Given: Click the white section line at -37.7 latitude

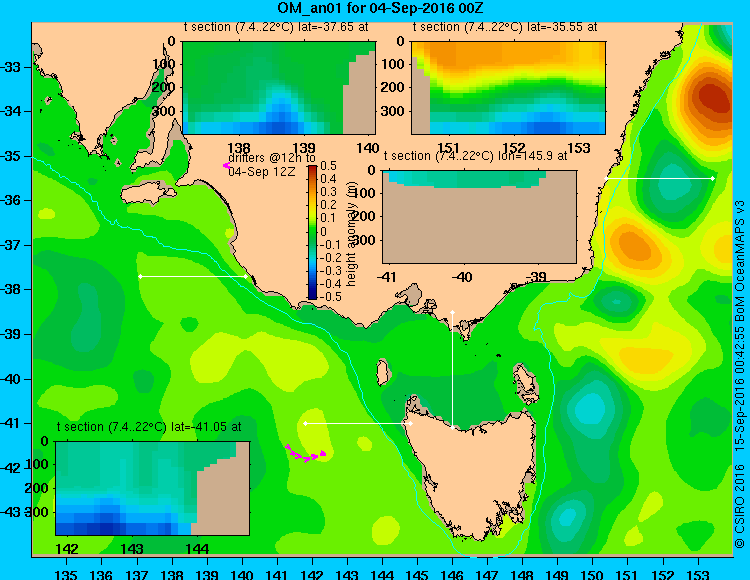Looking at the screenshot, I should coord(193,276).
